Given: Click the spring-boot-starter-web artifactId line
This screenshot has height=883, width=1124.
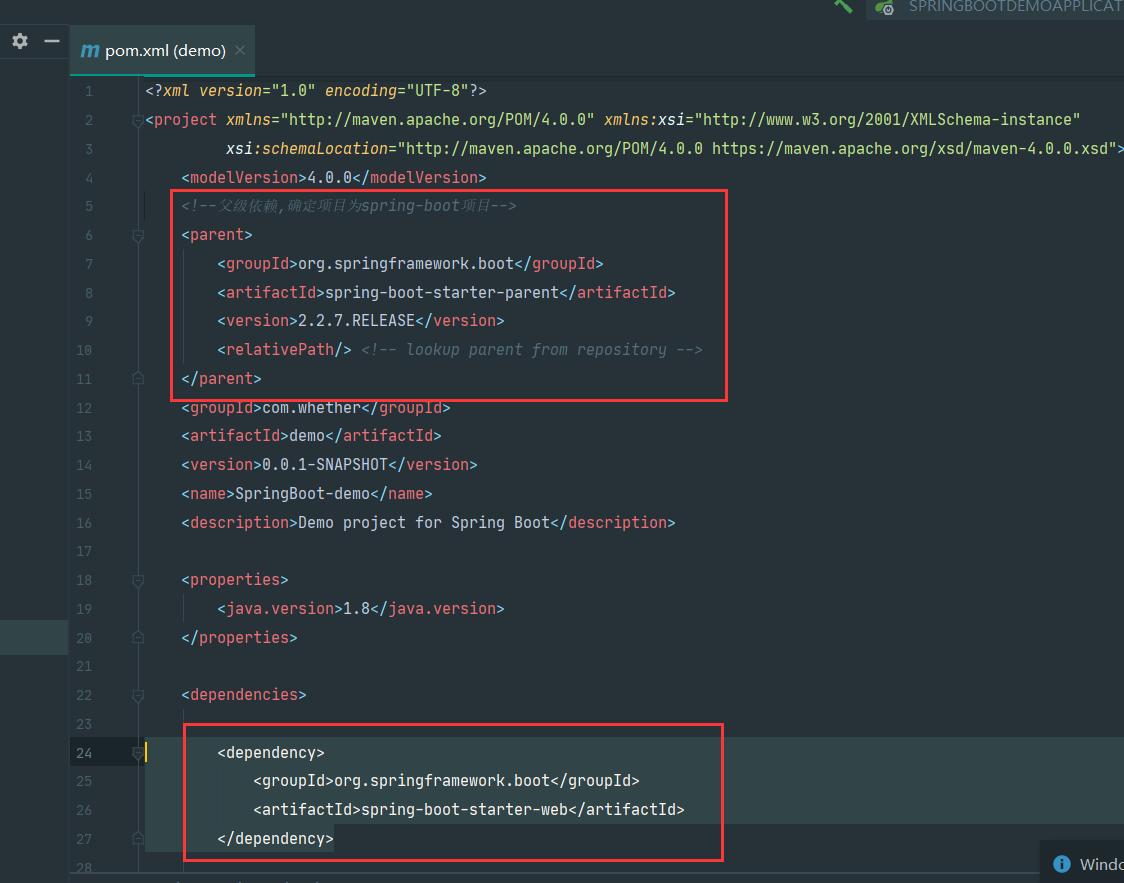Looking at the screenshot, I should tap(469, 810).
